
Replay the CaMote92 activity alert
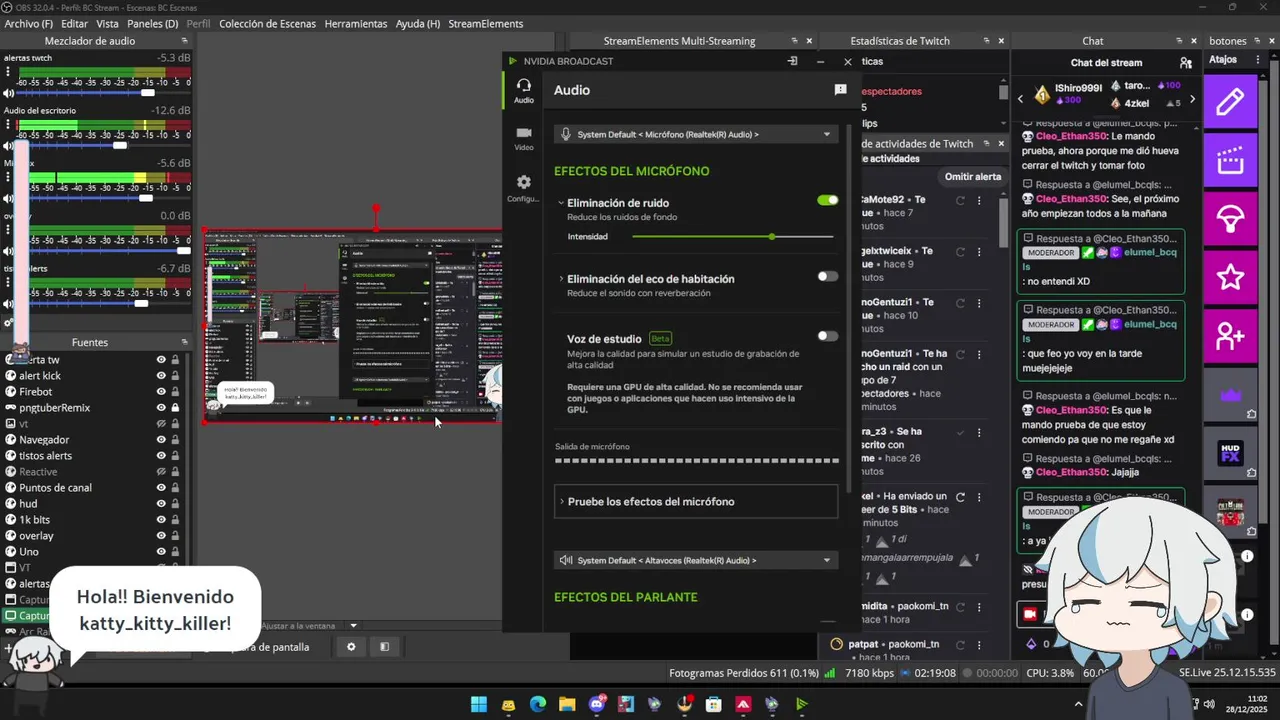point(960,200)
